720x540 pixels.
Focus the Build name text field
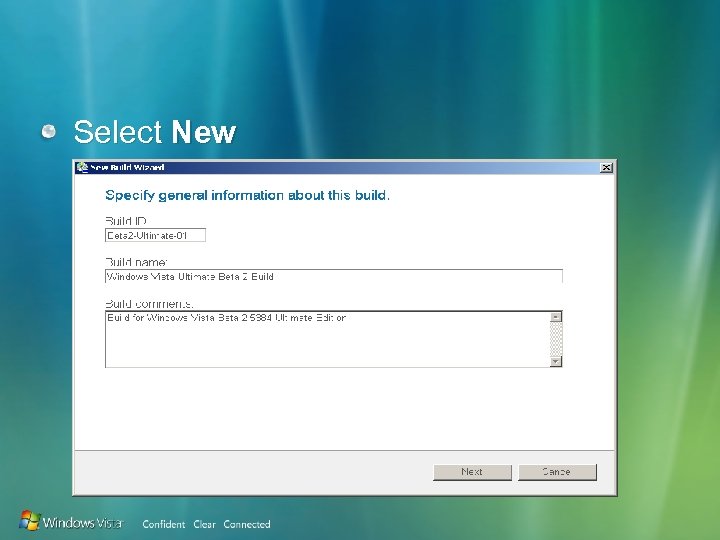[x=333, y=276]
